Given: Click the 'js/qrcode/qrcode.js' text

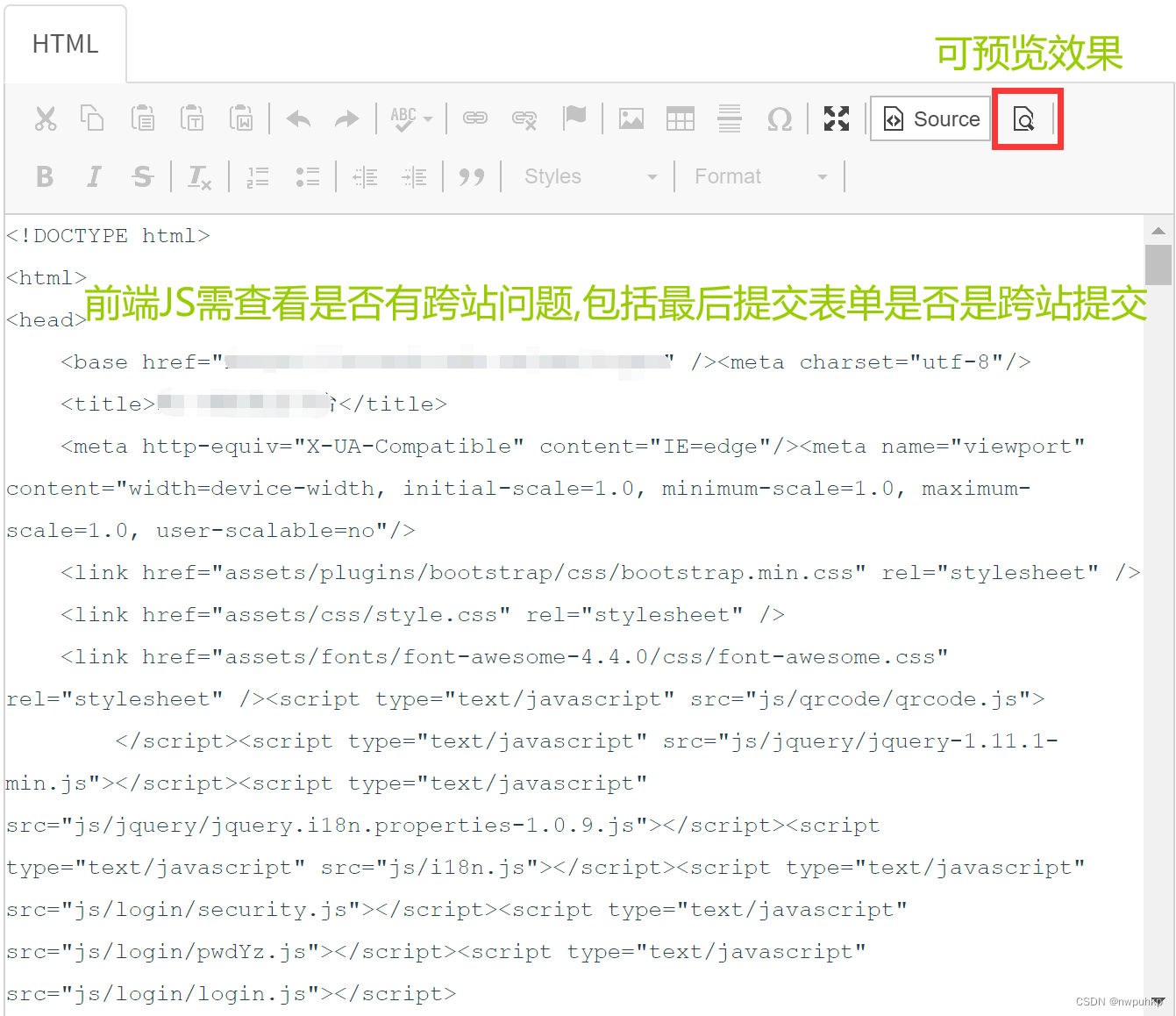Looking at the screenshot, I should 888,699.
